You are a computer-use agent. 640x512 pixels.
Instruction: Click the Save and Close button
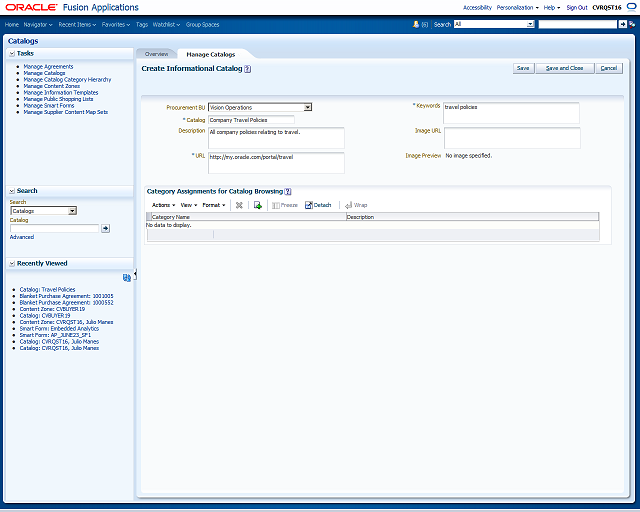click(564, 69)
